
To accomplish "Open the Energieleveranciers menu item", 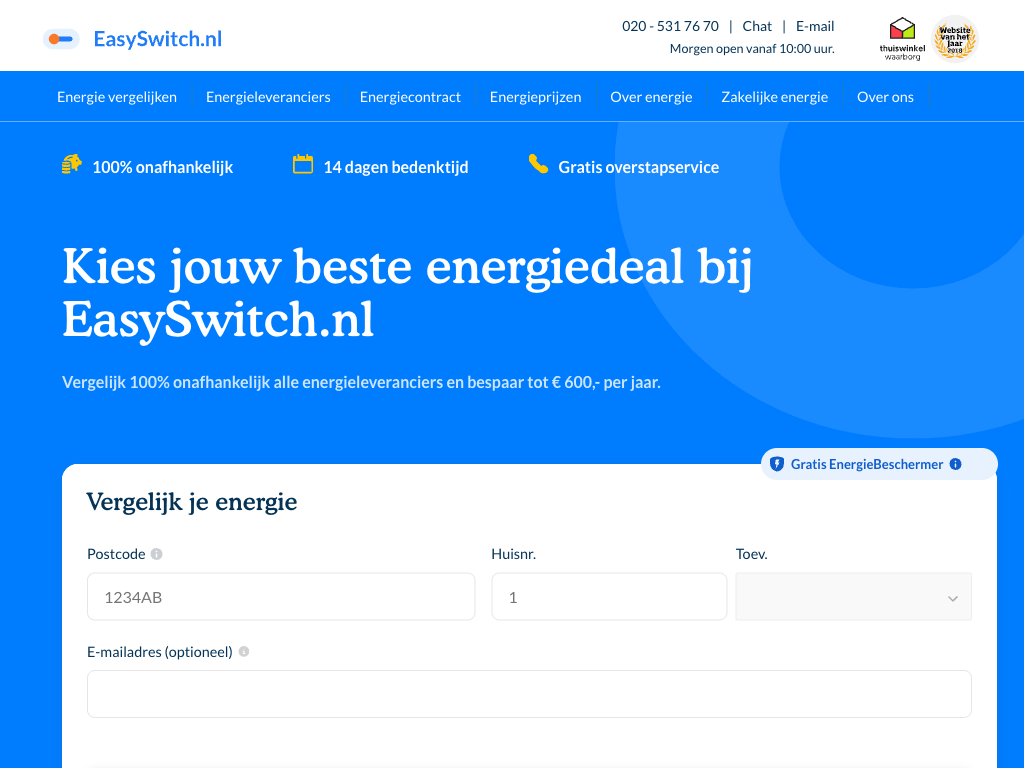I will coord(268,97).
